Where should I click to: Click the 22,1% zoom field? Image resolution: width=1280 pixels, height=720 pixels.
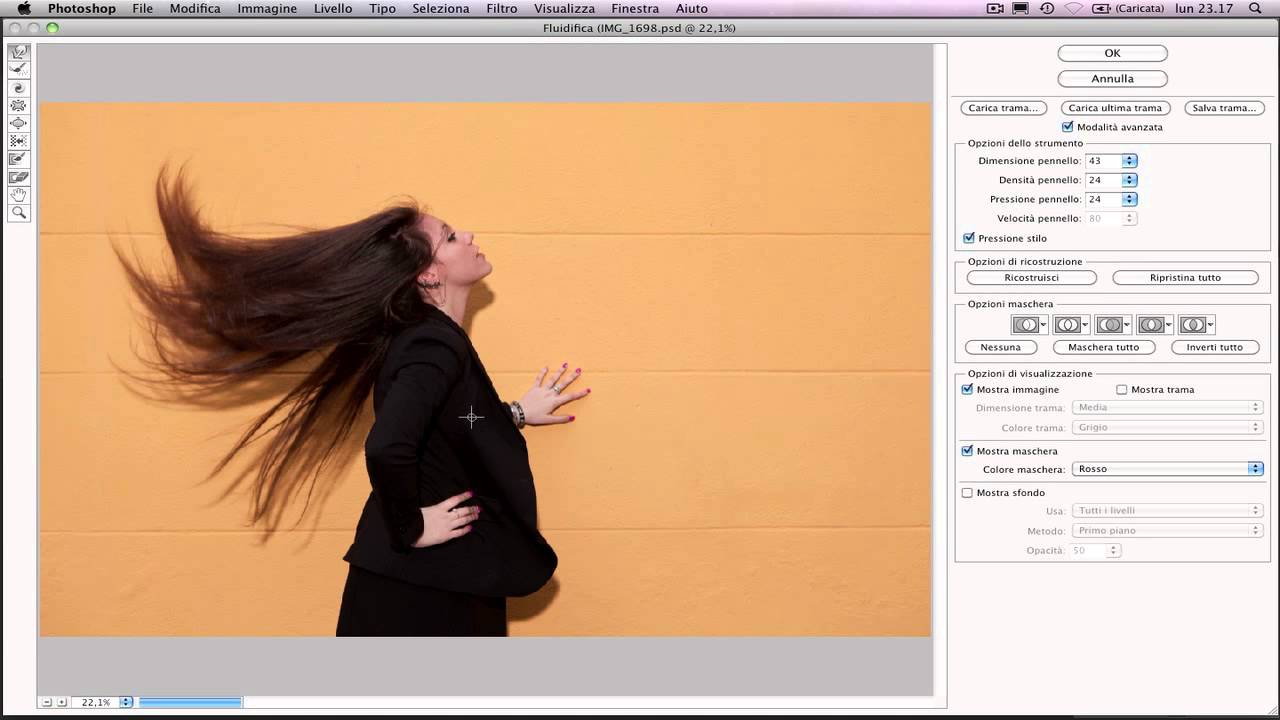(96, 702)
